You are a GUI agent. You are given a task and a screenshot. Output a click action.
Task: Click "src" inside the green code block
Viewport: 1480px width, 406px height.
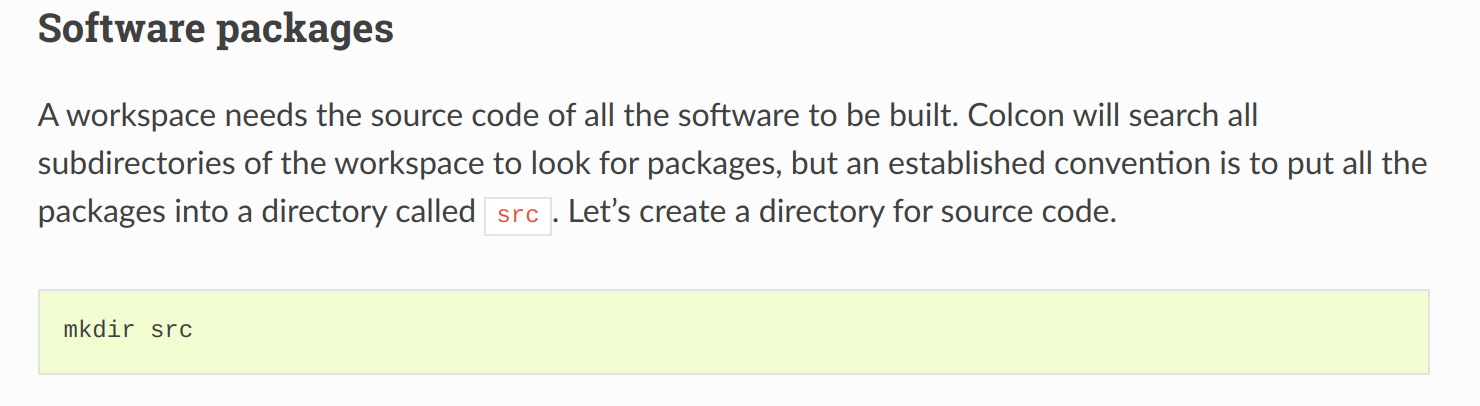[x=172, y=330]
